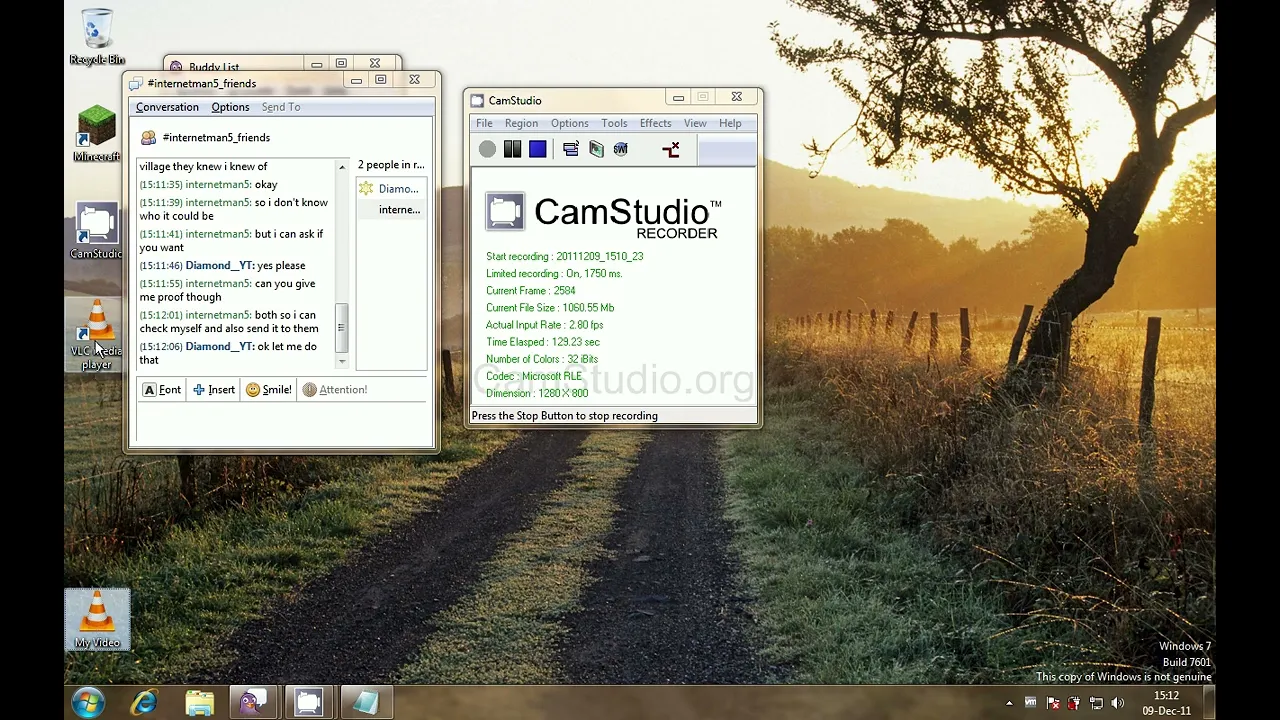Click the grey Record button in CamStudio
This screenshot has height=720, width=1280.
click(x=487, y=150)
